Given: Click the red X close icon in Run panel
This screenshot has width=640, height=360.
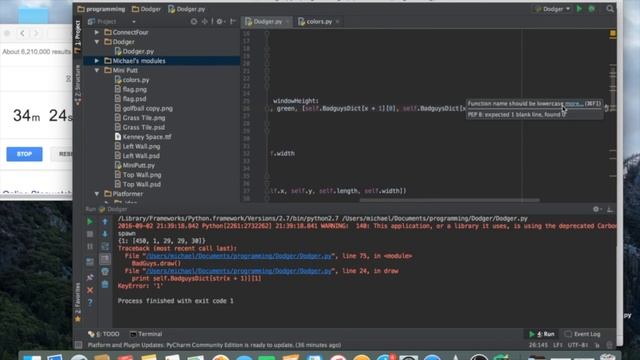Looking at the screenshot, I should coord(90,290).
